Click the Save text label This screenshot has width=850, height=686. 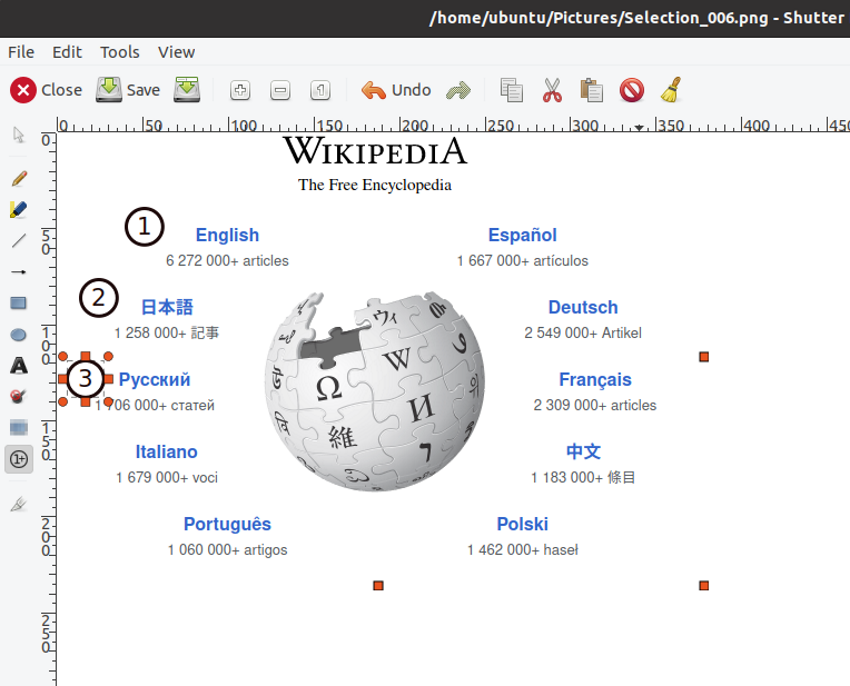click(143, 90)
